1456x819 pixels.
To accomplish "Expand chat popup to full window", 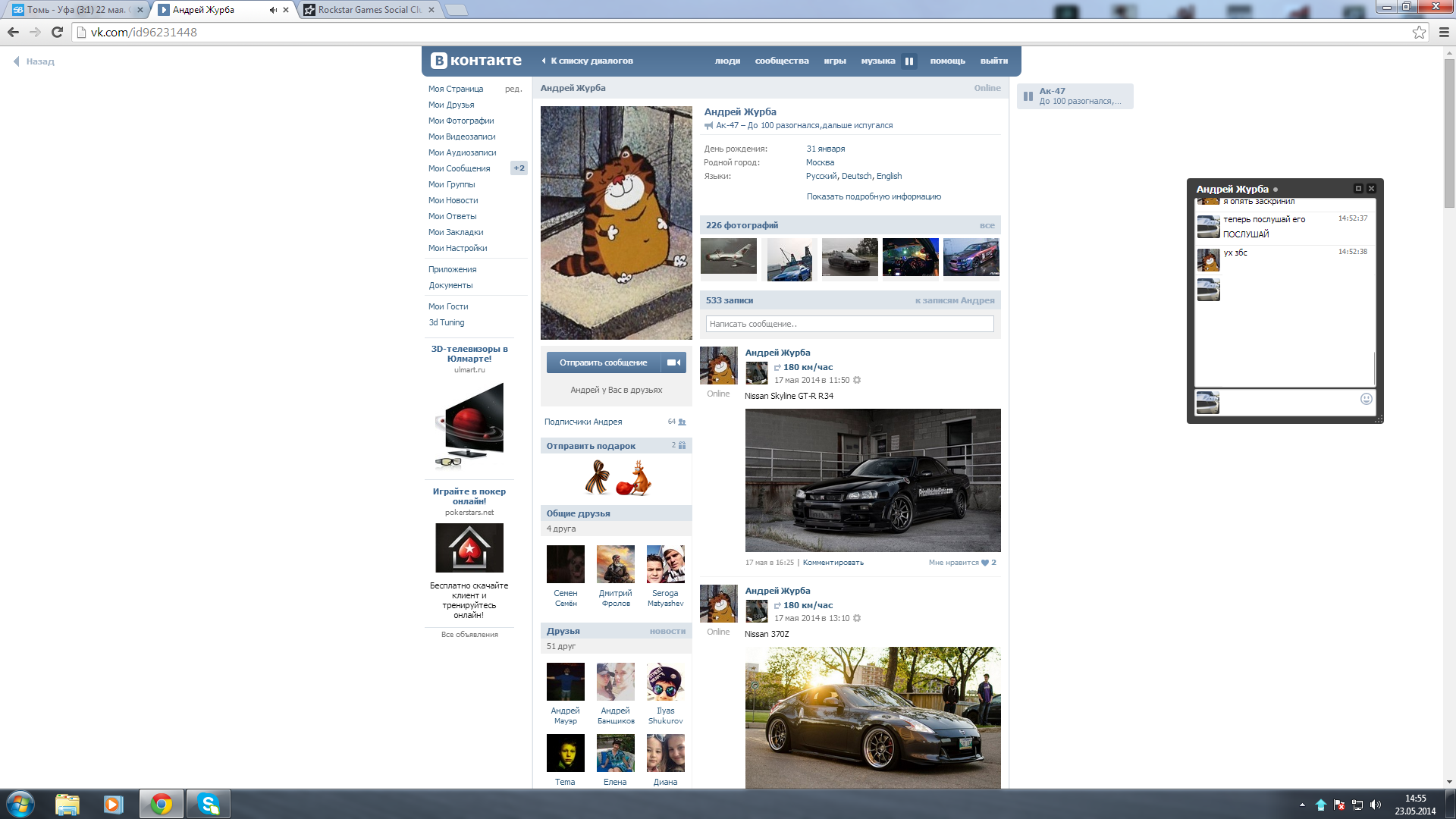I will point(1358,189).
